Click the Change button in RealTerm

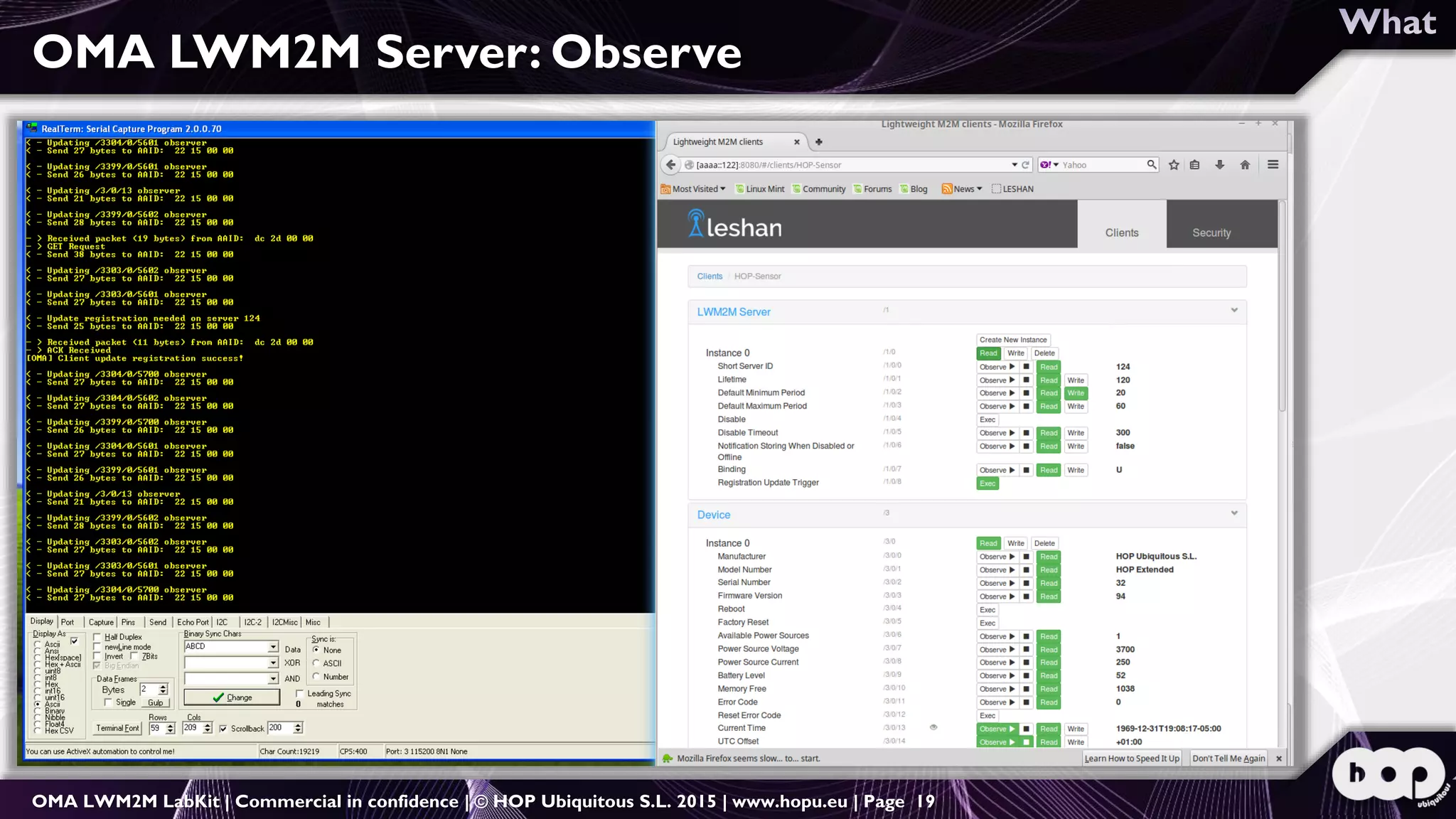[x=232, y=697]
